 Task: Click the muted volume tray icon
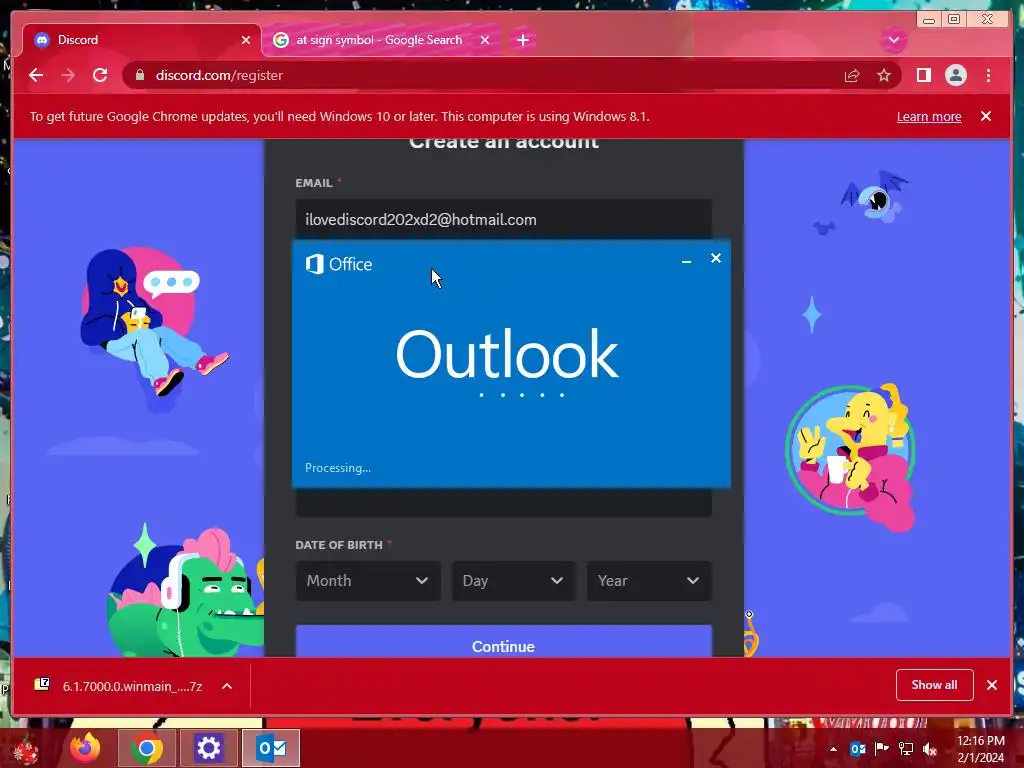(930, 749)
